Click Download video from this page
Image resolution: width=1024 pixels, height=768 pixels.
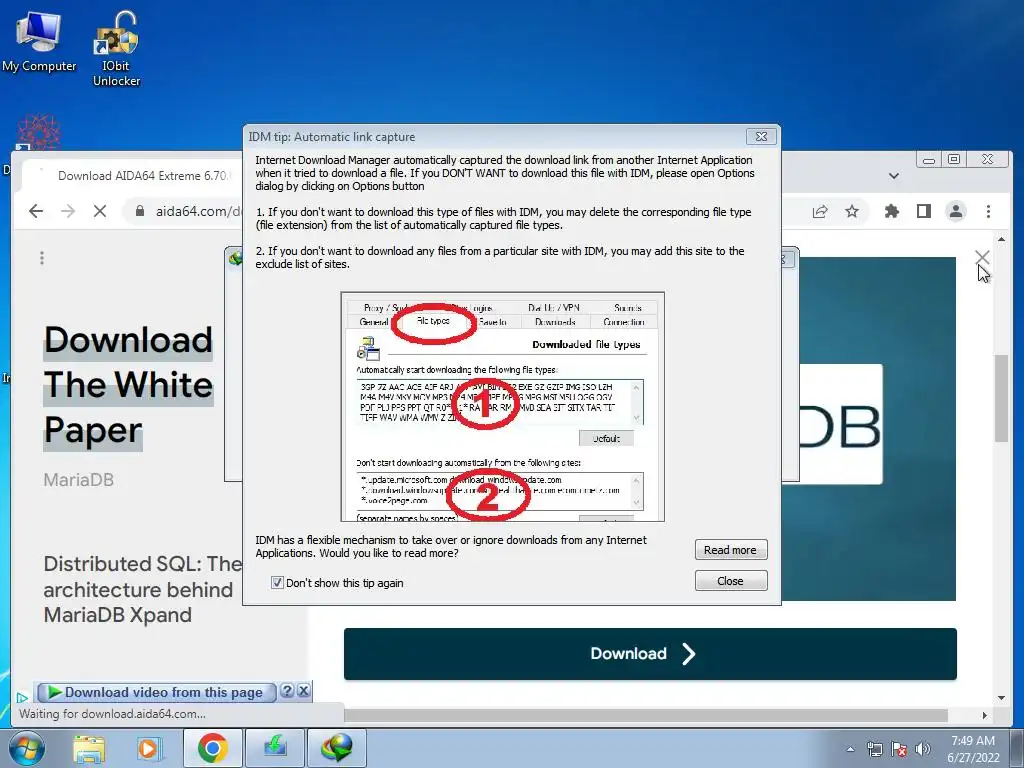[x=155, y=692]
